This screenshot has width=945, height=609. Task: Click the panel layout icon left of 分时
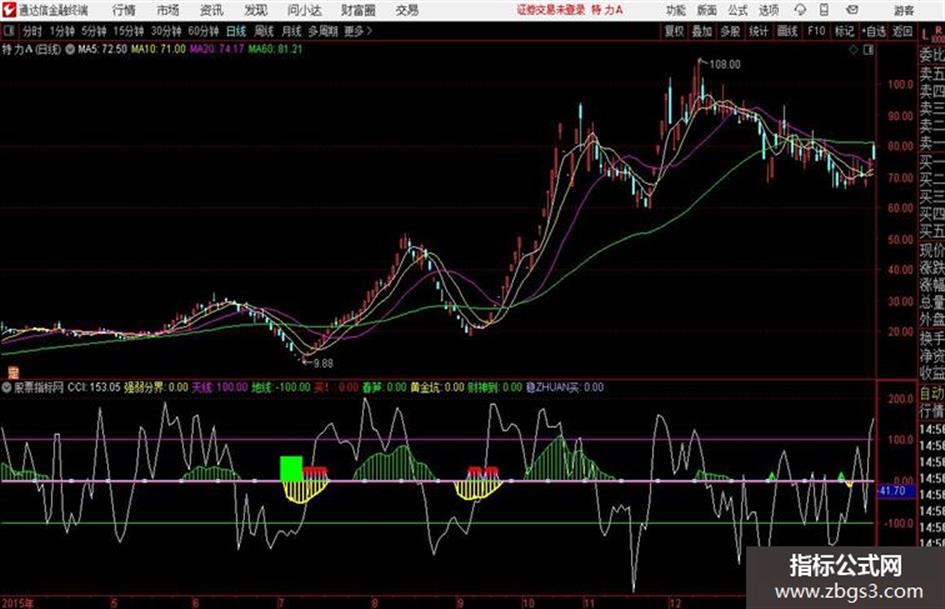coord(8,31)
